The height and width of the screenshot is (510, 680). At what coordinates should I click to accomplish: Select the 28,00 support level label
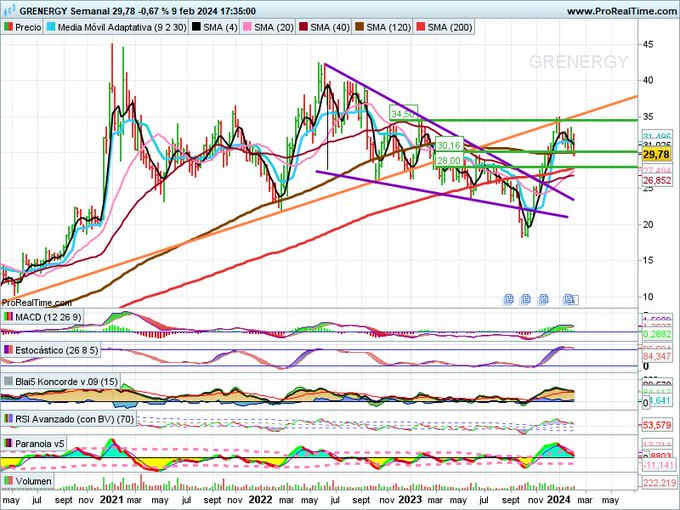[x=449, y=160]
